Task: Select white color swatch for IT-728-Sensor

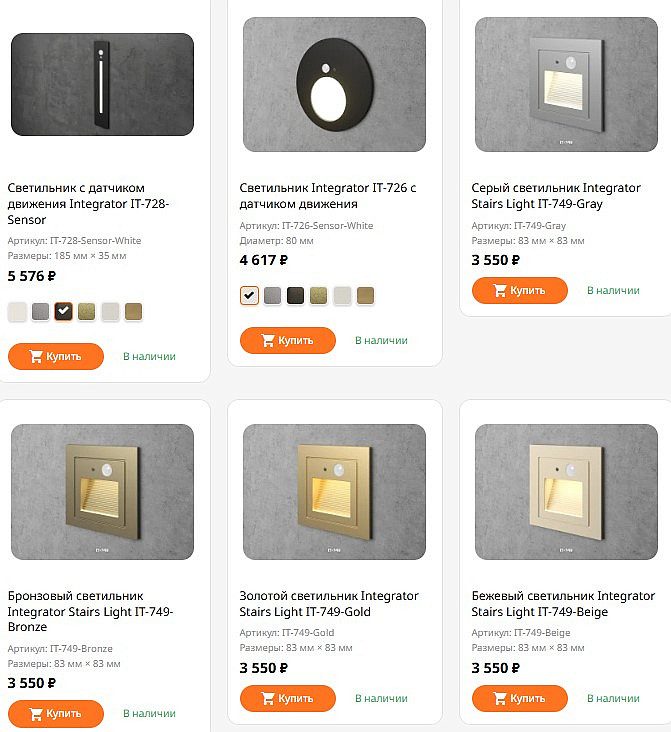Action: (17, 311)
